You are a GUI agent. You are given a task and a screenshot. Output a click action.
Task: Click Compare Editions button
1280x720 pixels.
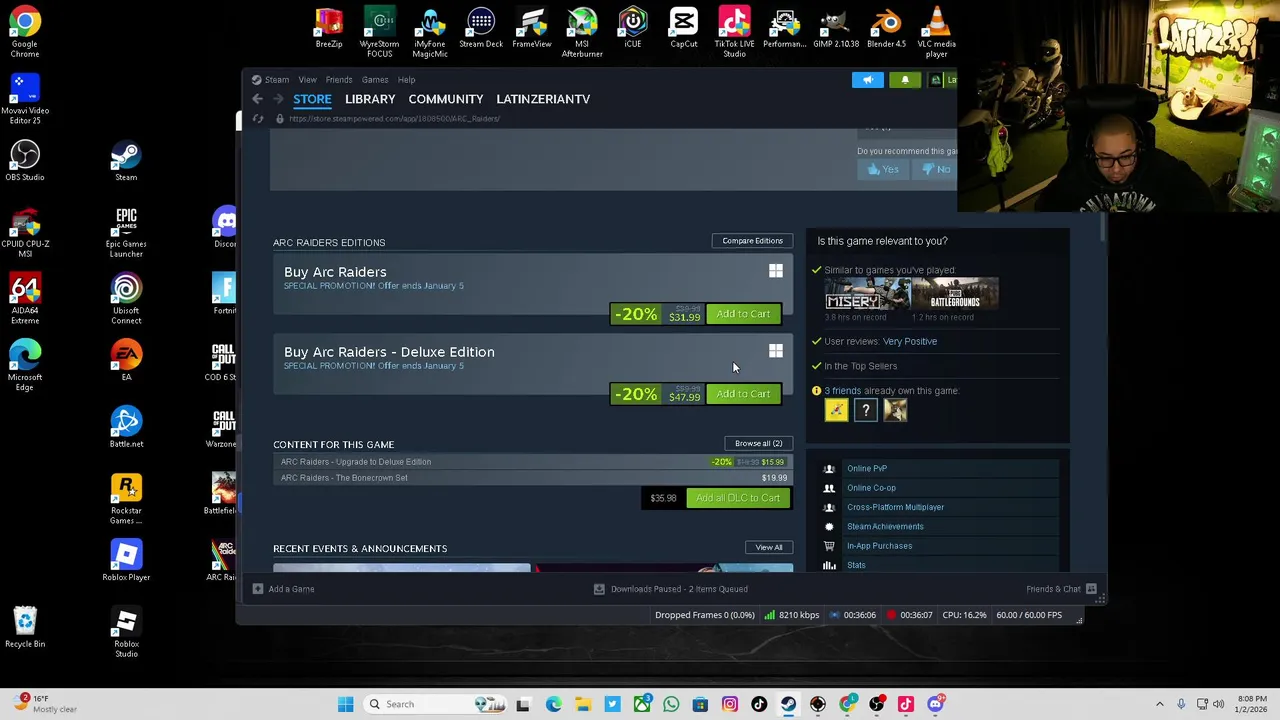click(x=752, y=241)
